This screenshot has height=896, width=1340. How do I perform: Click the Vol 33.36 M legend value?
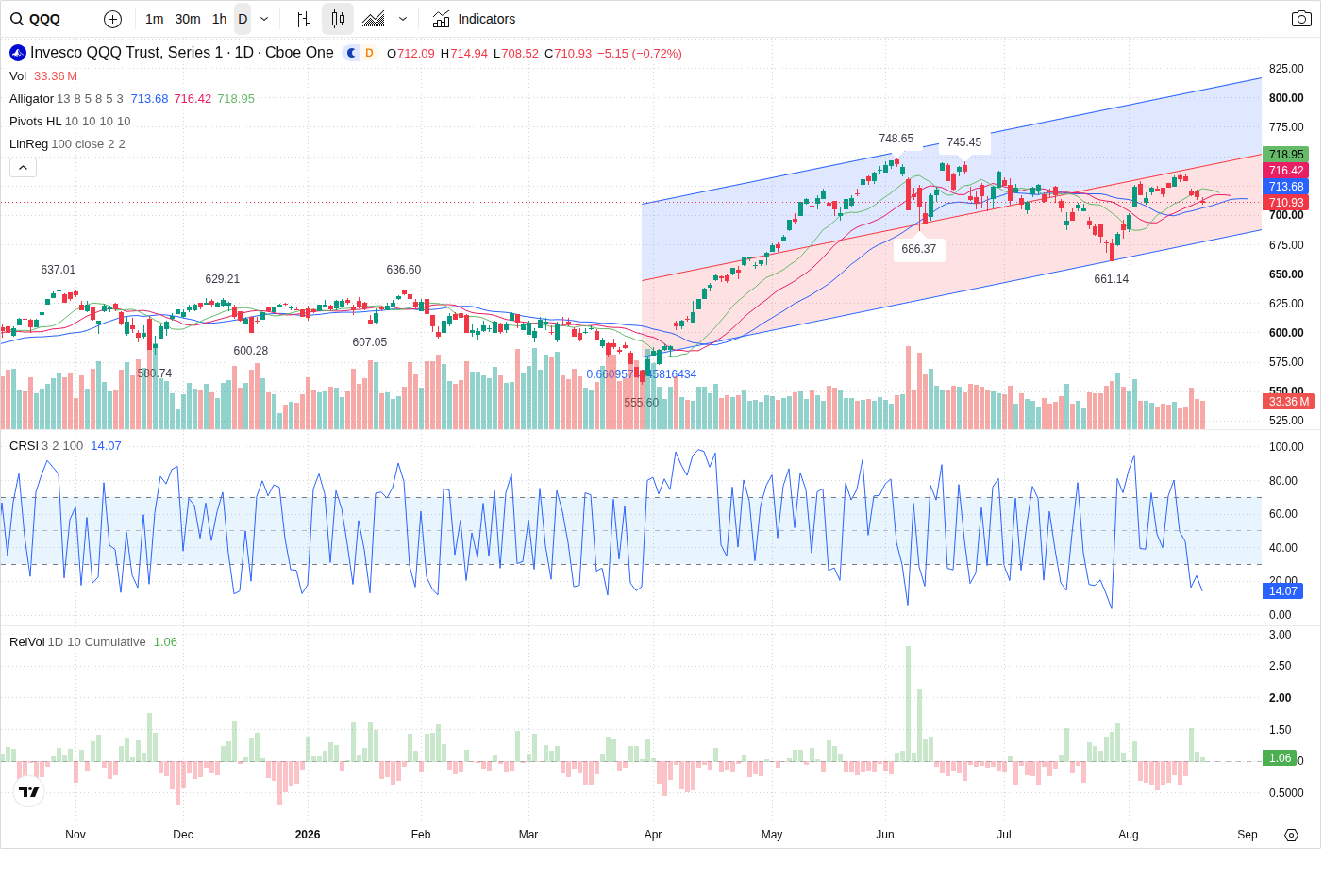click(56, 76)
